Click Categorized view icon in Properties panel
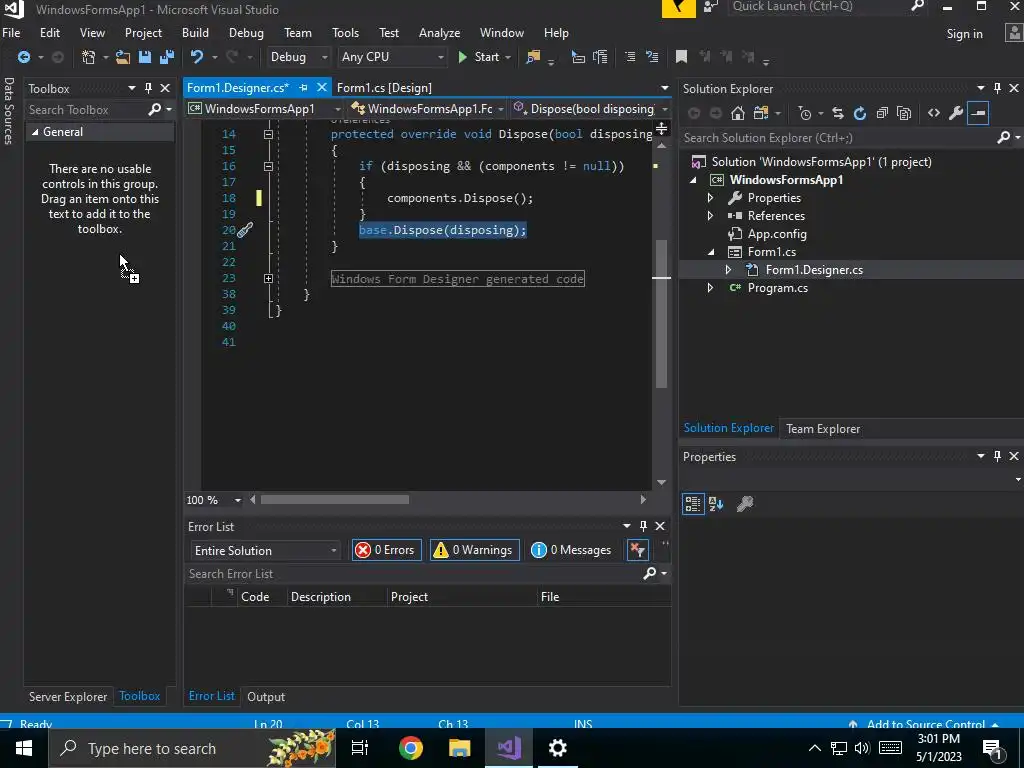 point(693,504)
